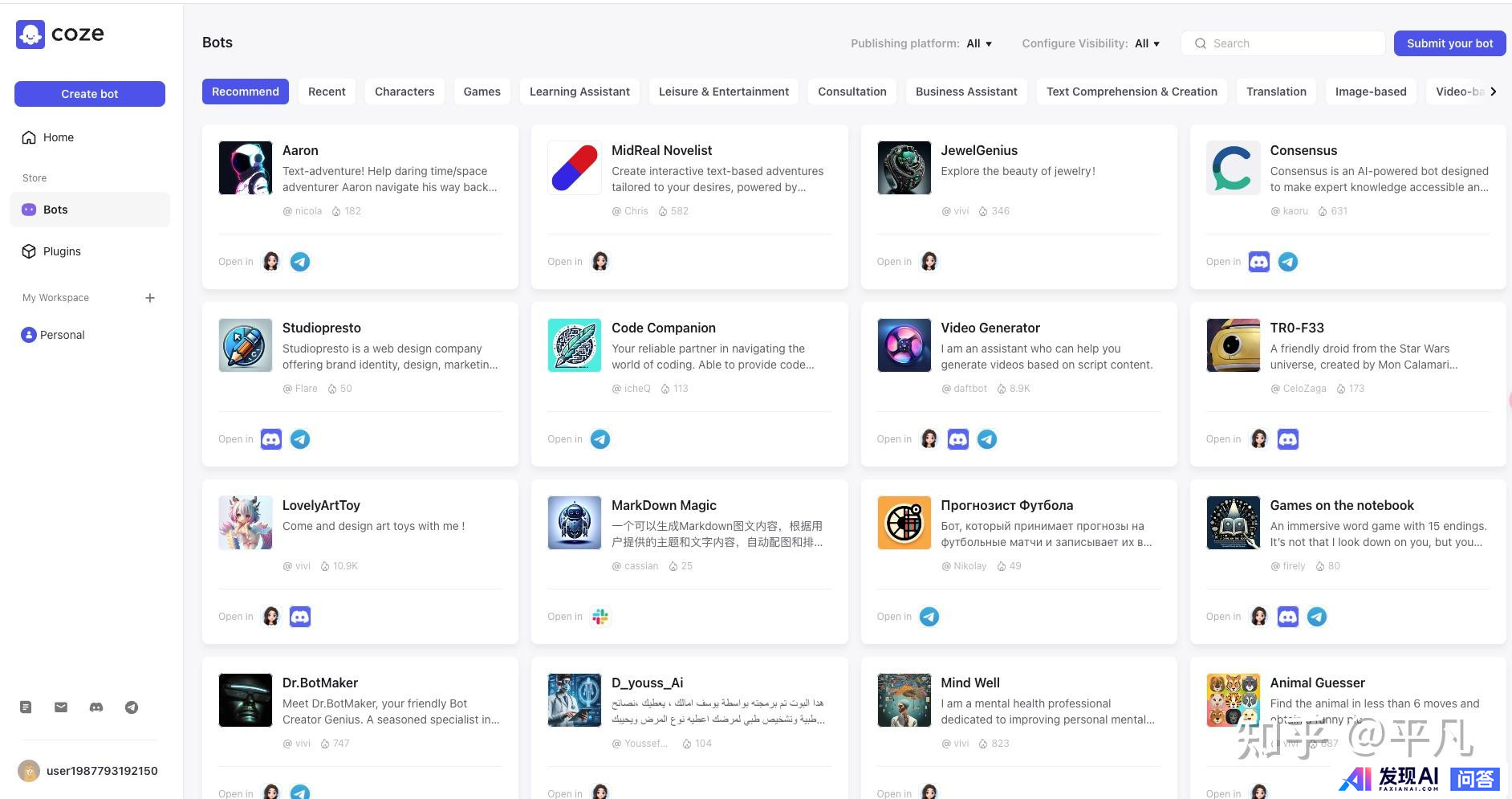The height and width of the screenshot is (799, 1512).
Task: Expand the Publishing platform dropdown
Action: click(x=979, y=43)
